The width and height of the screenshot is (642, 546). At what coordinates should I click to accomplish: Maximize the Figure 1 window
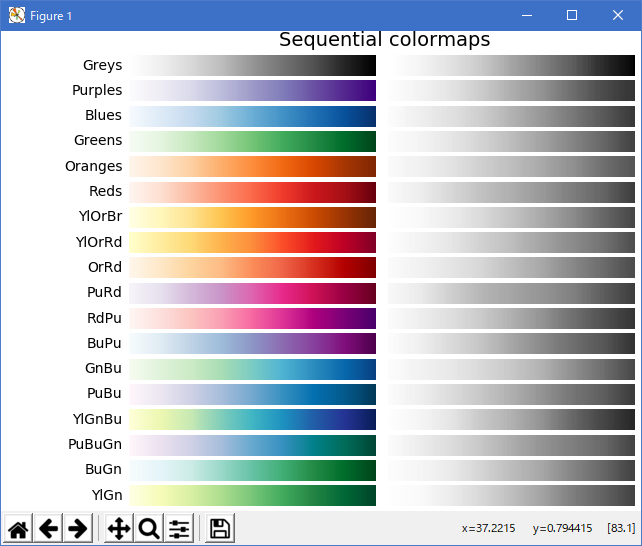572,16
